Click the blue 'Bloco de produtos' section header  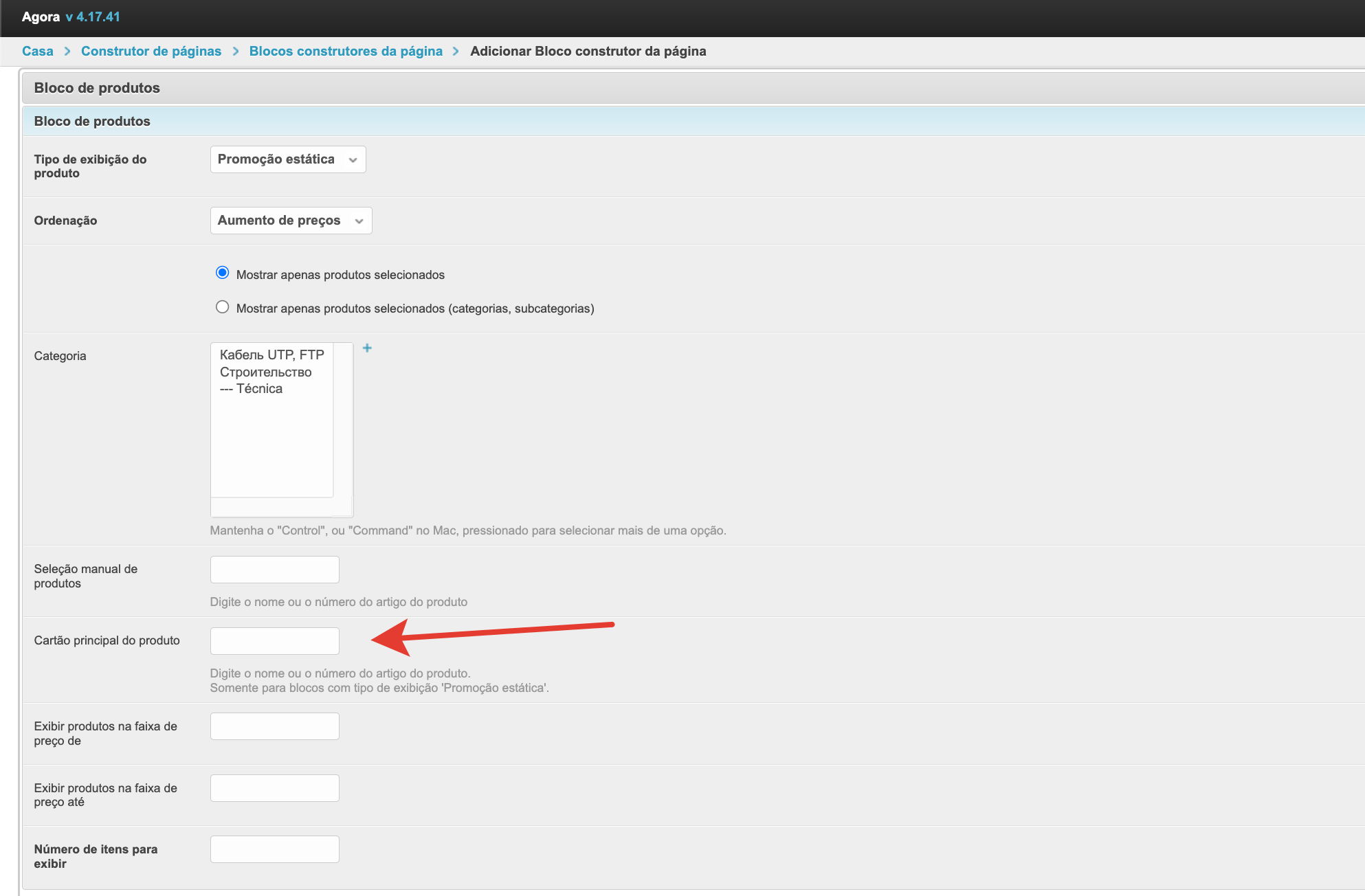92,122
